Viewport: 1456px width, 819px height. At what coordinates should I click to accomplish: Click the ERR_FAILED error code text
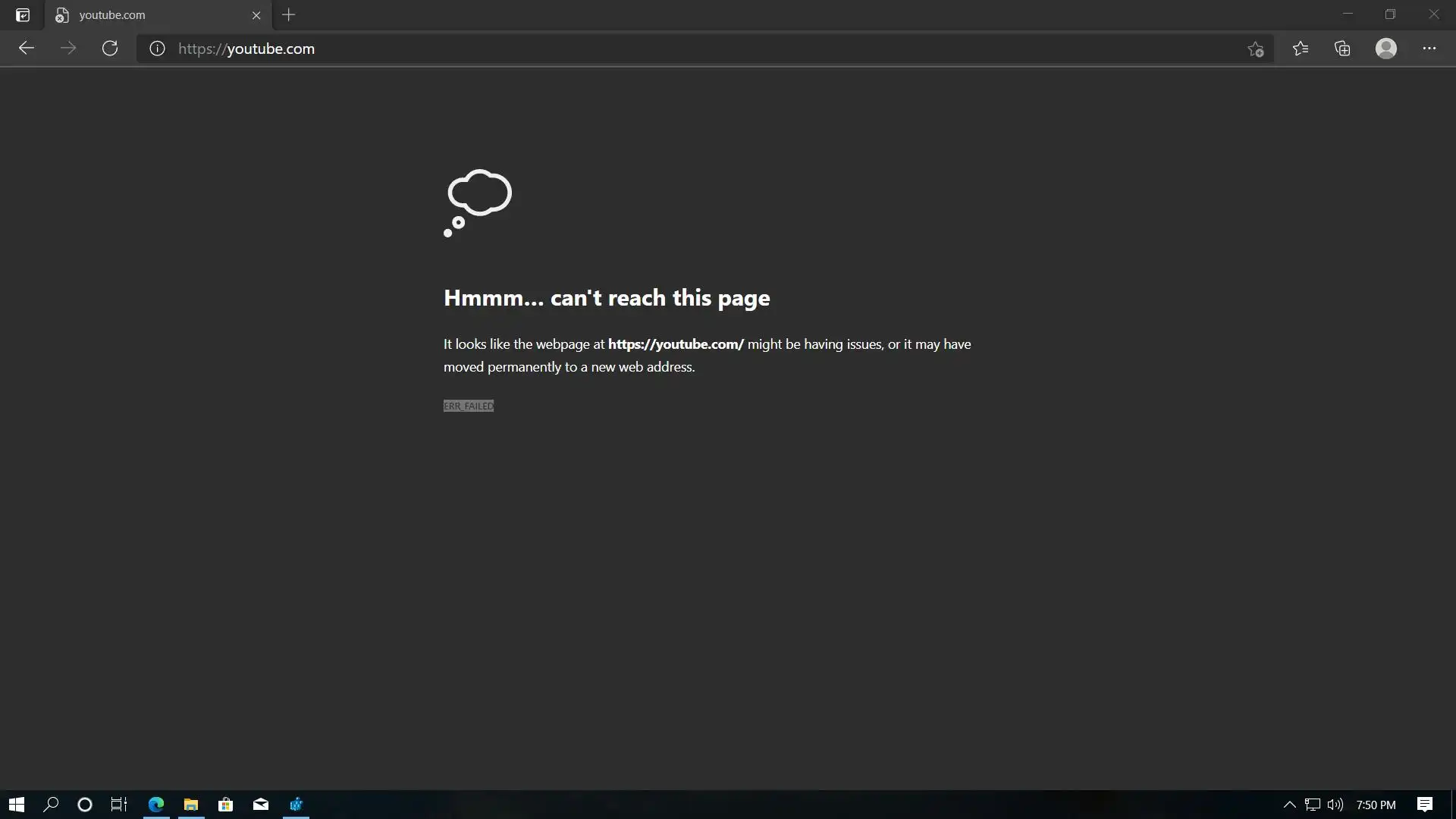point(468,406)
